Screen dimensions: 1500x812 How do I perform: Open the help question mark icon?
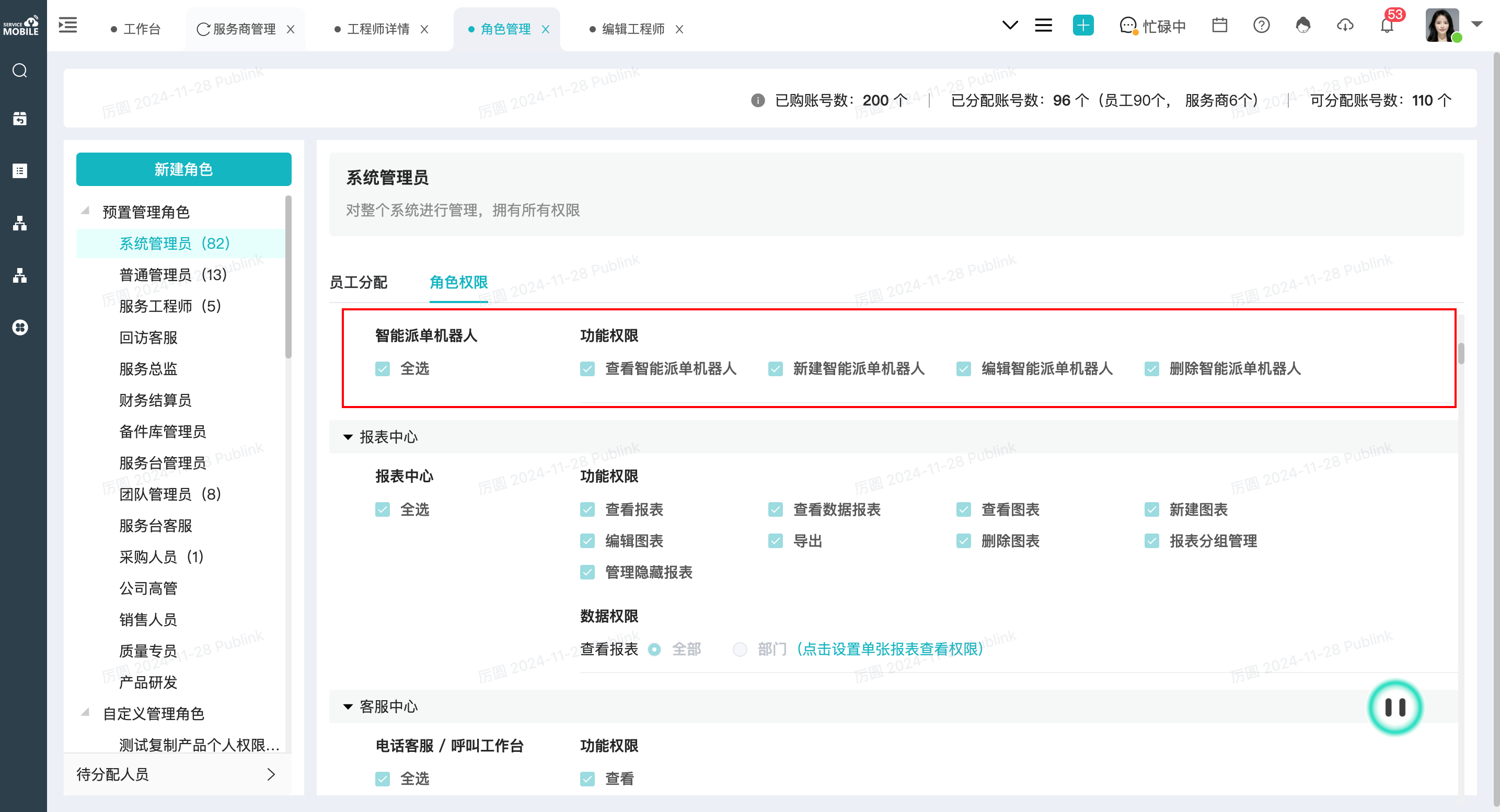point(1261,25)
